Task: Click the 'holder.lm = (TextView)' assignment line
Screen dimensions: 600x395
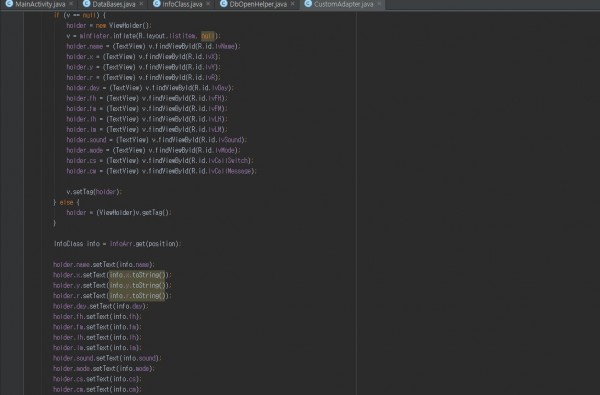Action: pos(147,129)
